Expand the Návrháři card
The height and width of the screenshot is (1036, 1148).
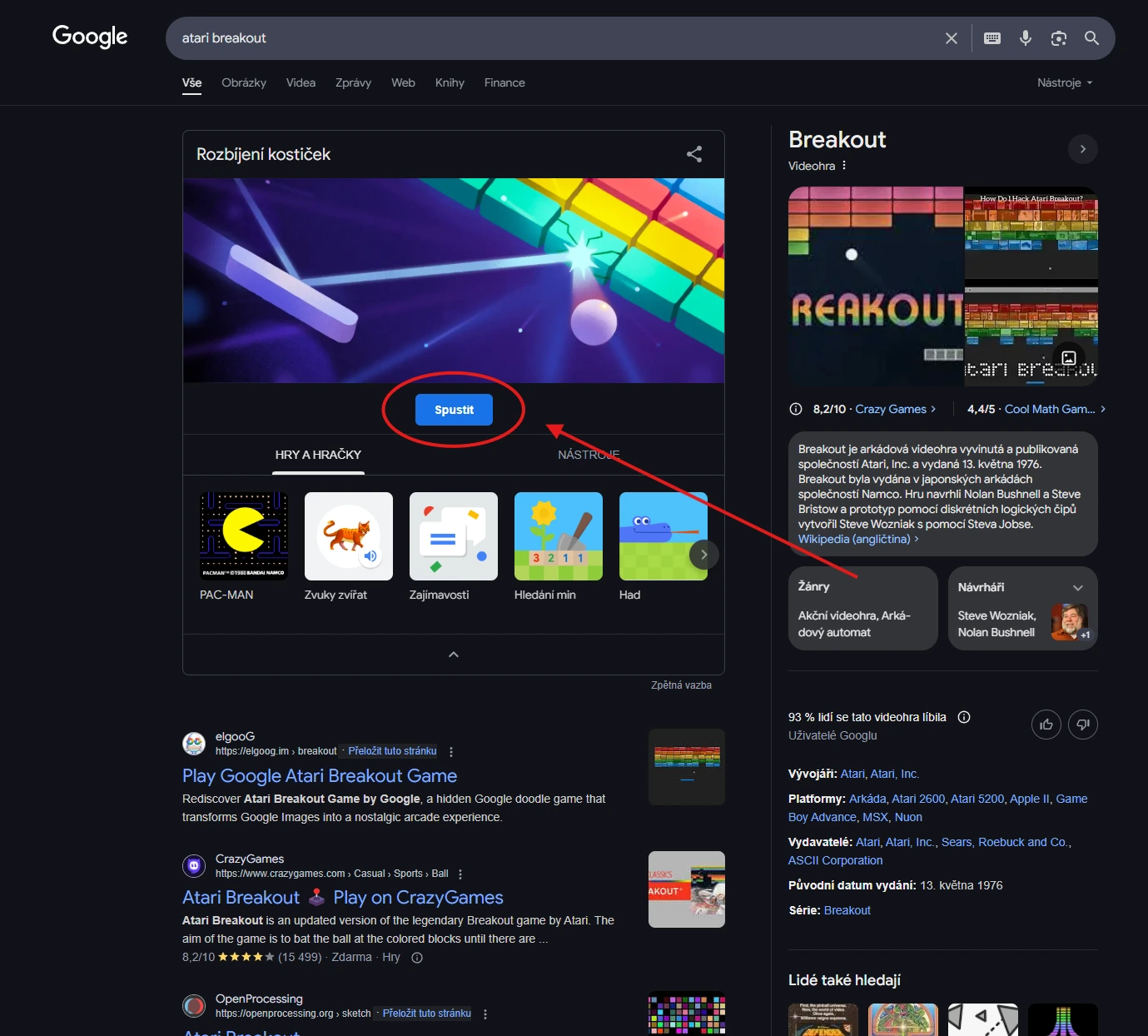[x=1078, y=588]
